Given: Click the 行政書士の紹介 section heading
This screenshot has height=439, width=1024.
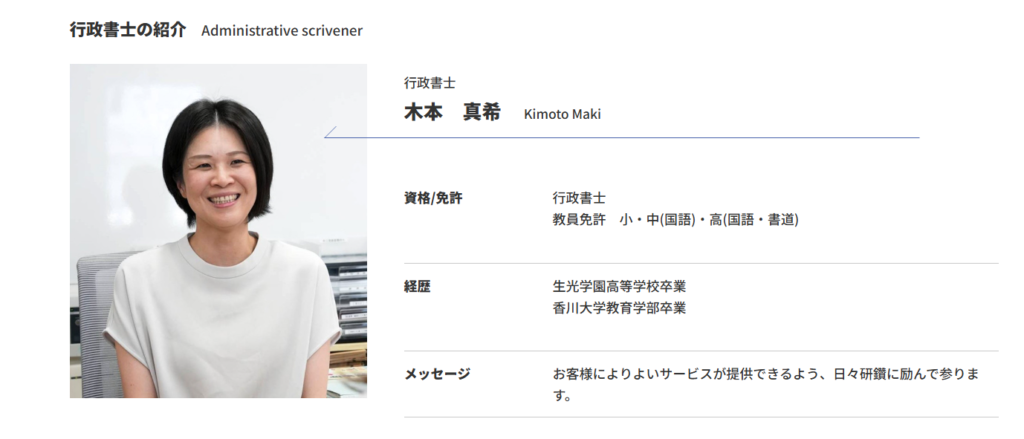Looking at the screenshot, I should [x=128, y=30].
